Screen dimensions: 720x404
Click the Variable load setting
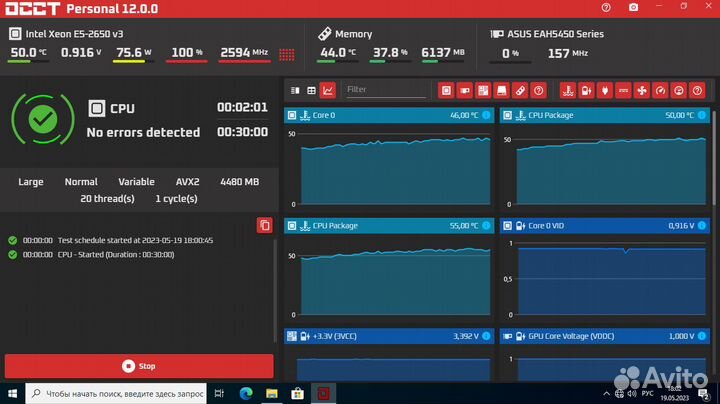coord(136,182)
